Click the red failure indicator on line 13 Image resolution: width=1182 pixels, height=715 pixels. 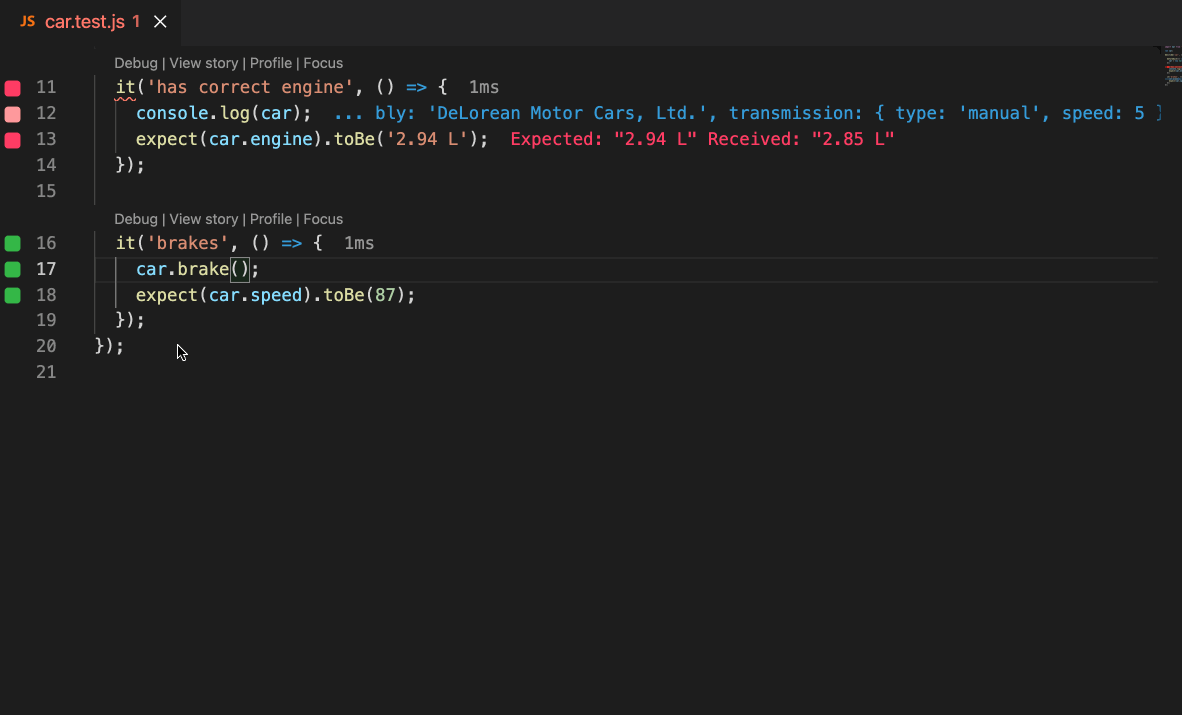[x=13, y=140]
